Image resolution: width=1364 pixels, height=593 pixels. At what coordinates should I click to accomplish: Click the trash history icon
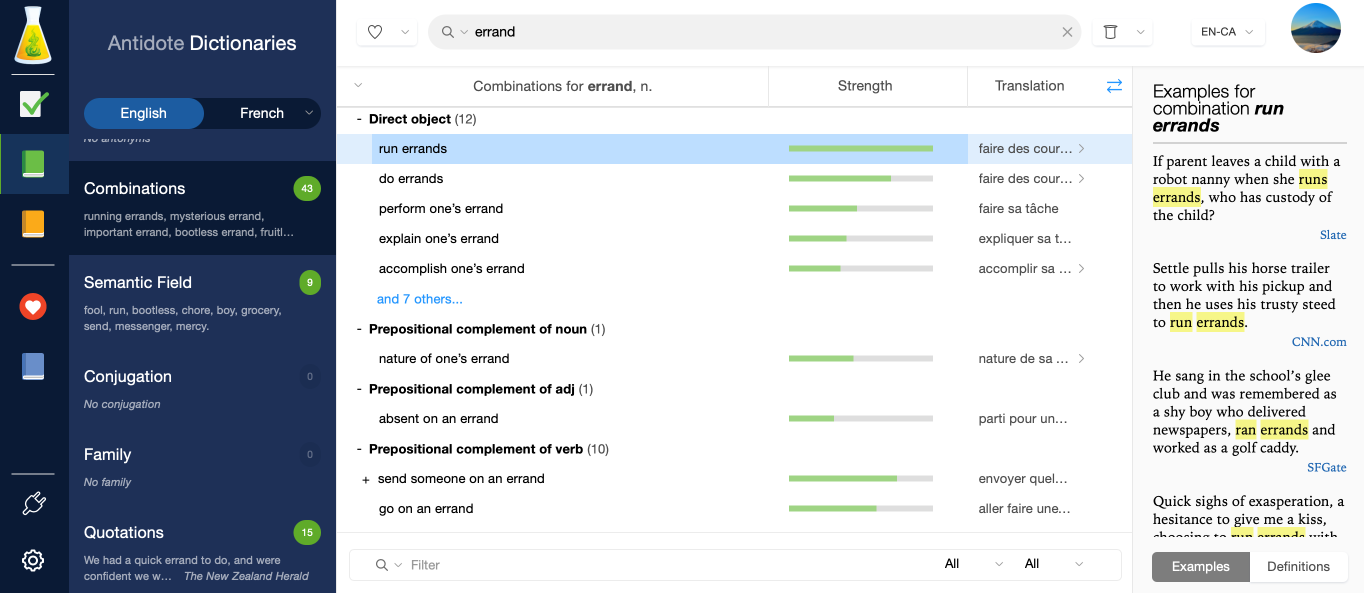pos(1110,32)
